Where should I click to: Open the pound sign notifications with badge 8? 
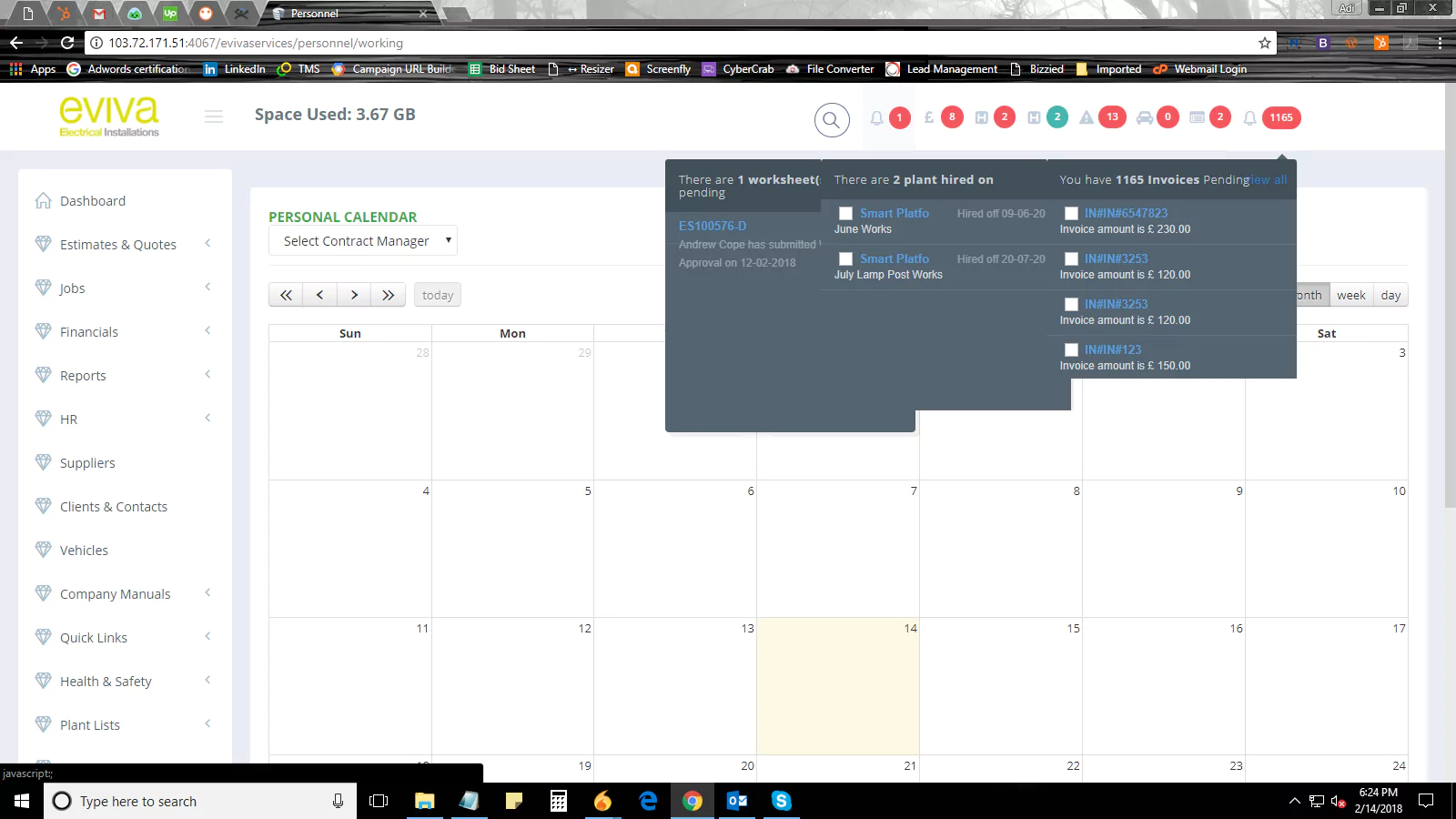[x=929, y=117]
